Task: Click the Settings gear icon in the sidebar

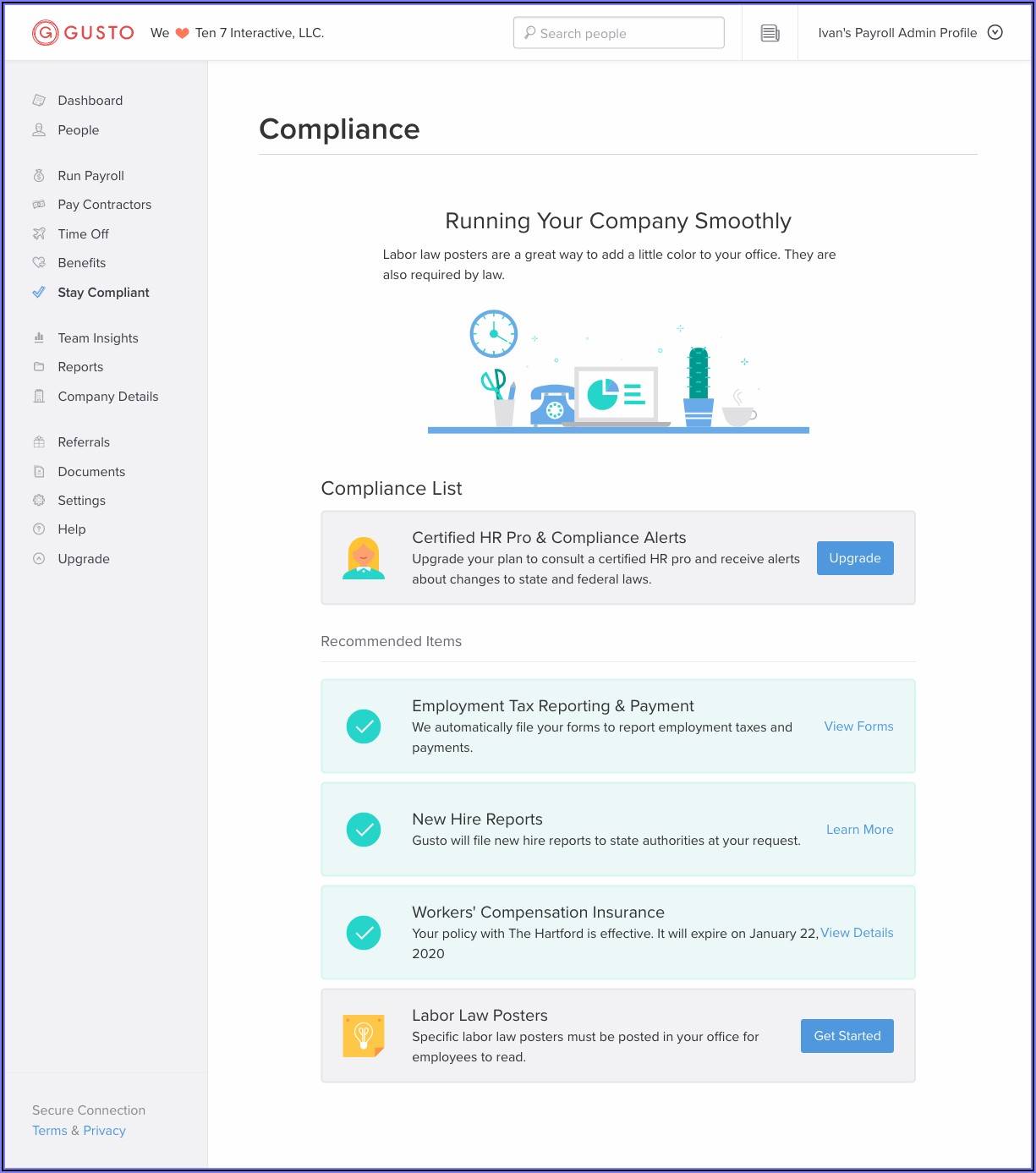Action: click(39, 501)
